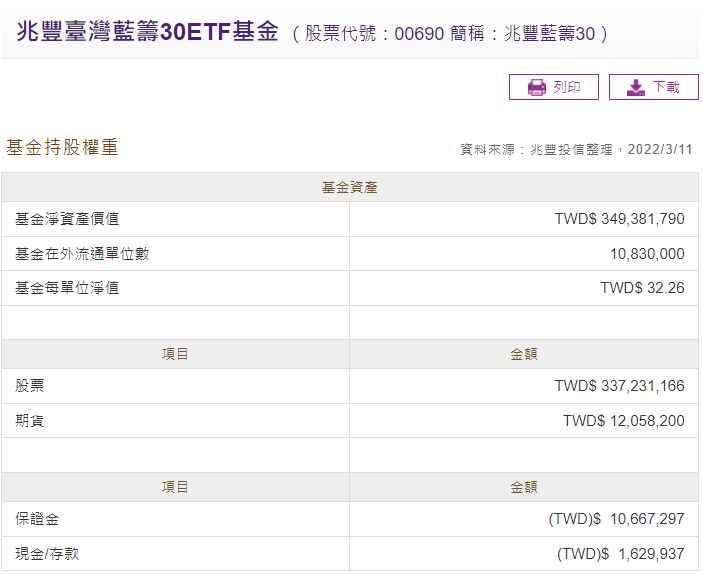This screenshot has height=574, width=703.
Task: Click the download arrow icon in 下載 button
Action: click(x=635, y=87)
